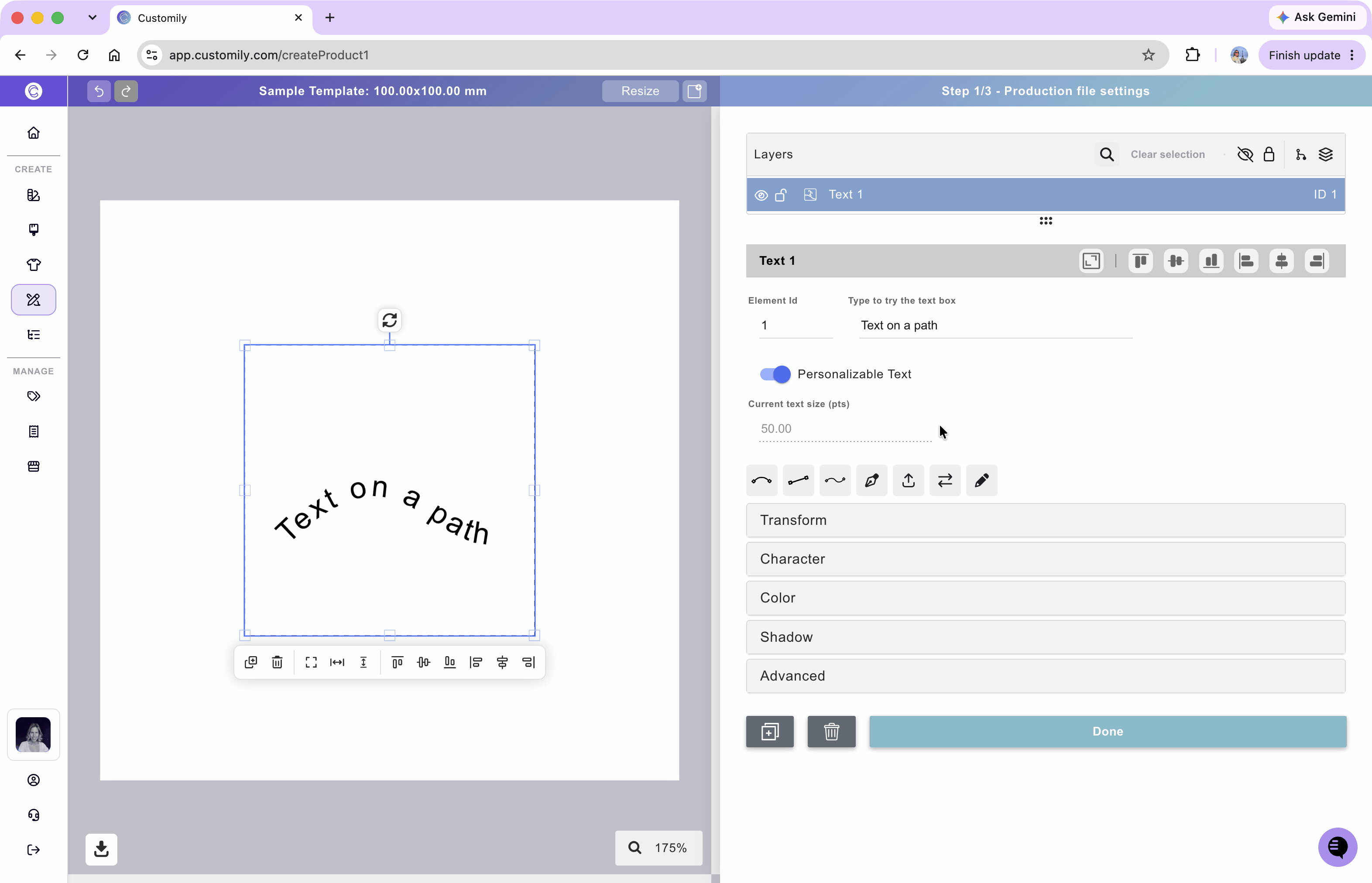Expand the Shadow section
This screenshot has width=1372, height=883.
point(1046,637)
